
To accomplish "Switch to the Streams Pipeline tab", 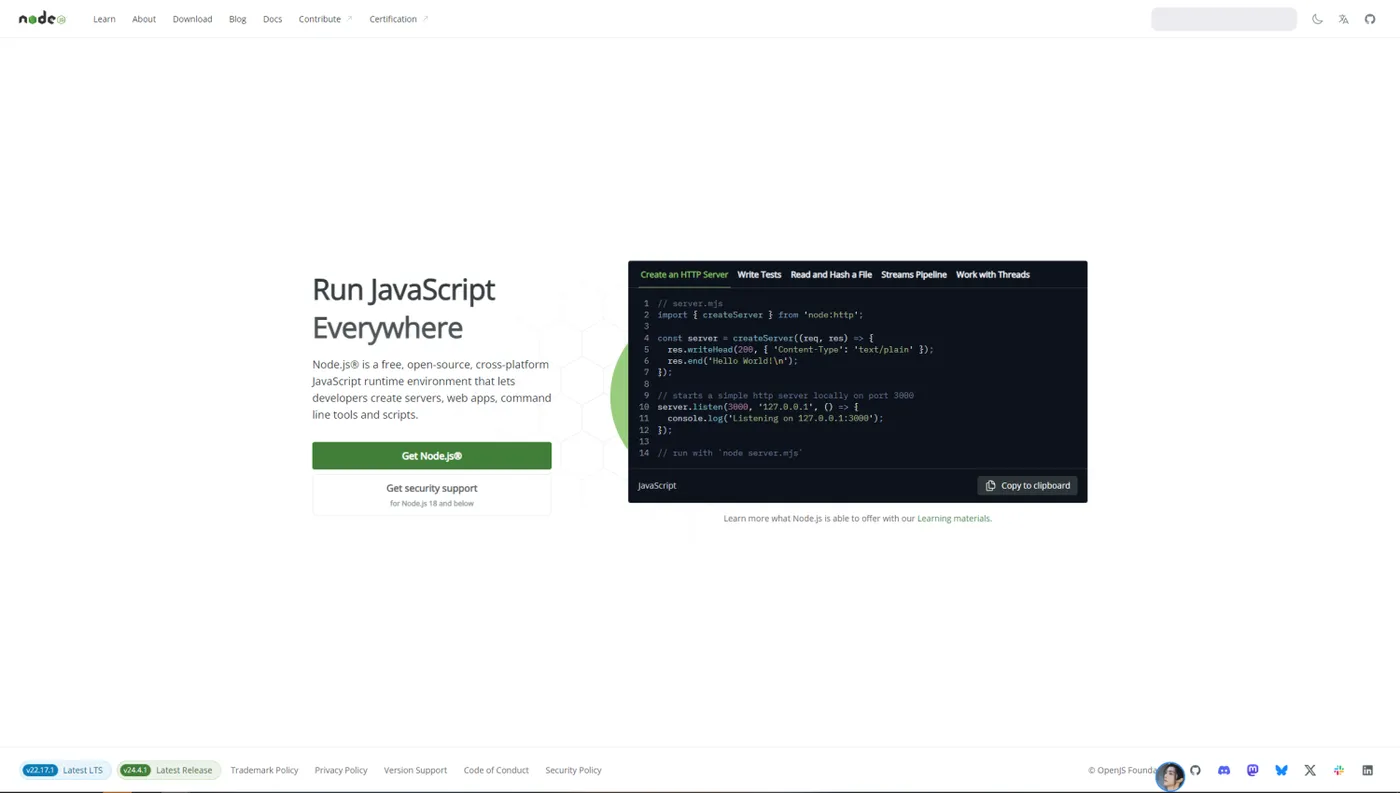I will click(x=914, y=274).
